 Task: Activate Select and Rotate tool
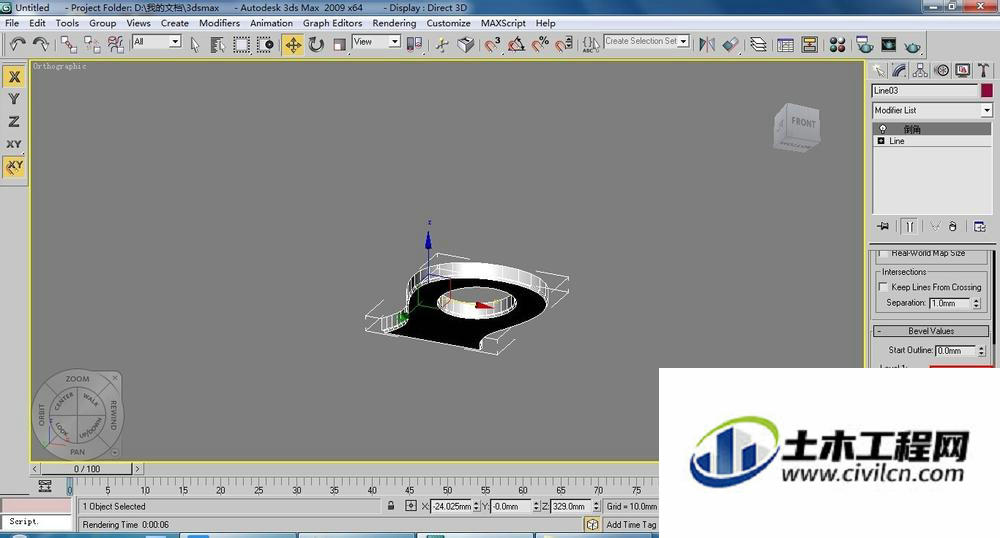click(316, 45)
